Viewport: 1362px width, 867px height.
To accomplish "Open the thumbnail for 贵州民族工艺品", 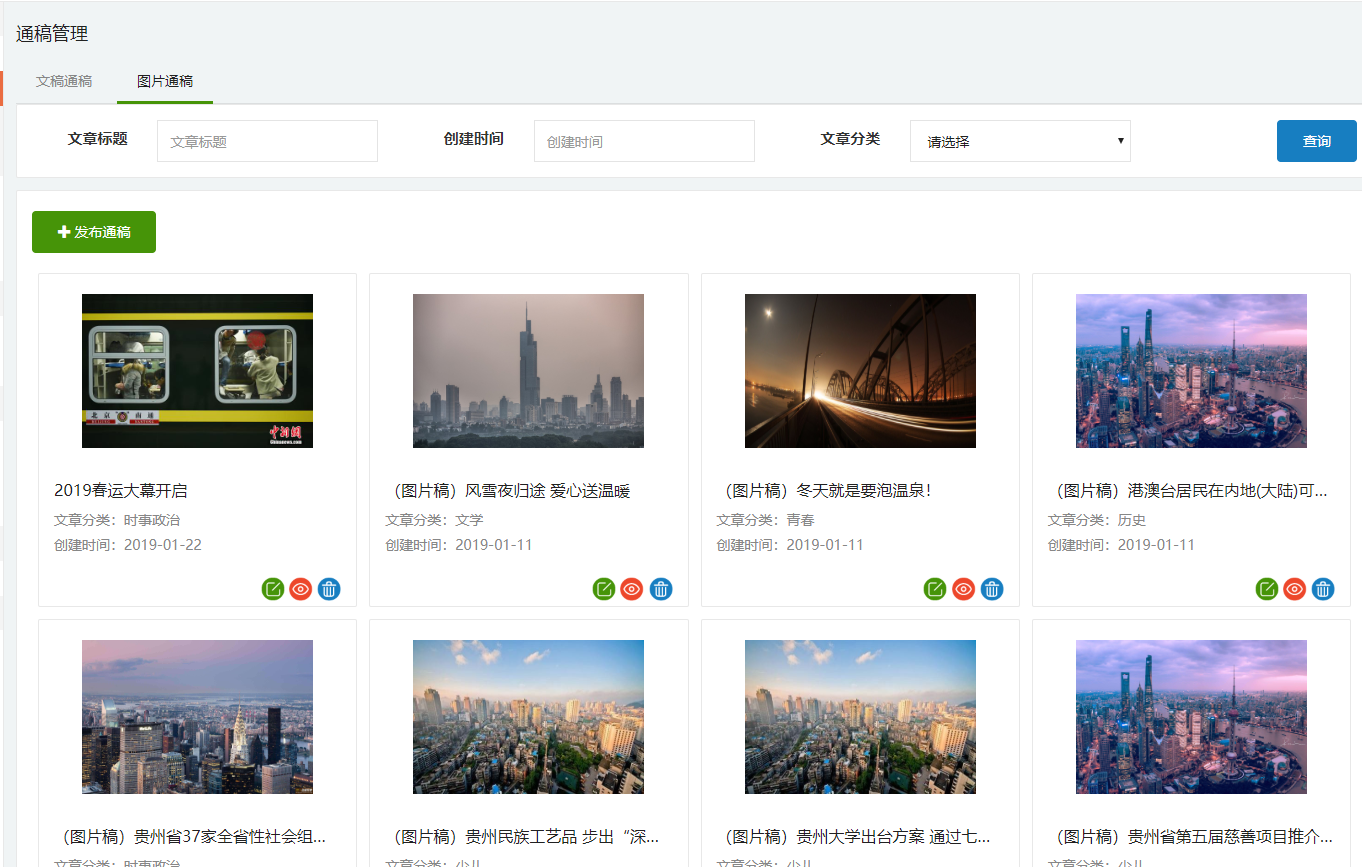I will (528, 717).
